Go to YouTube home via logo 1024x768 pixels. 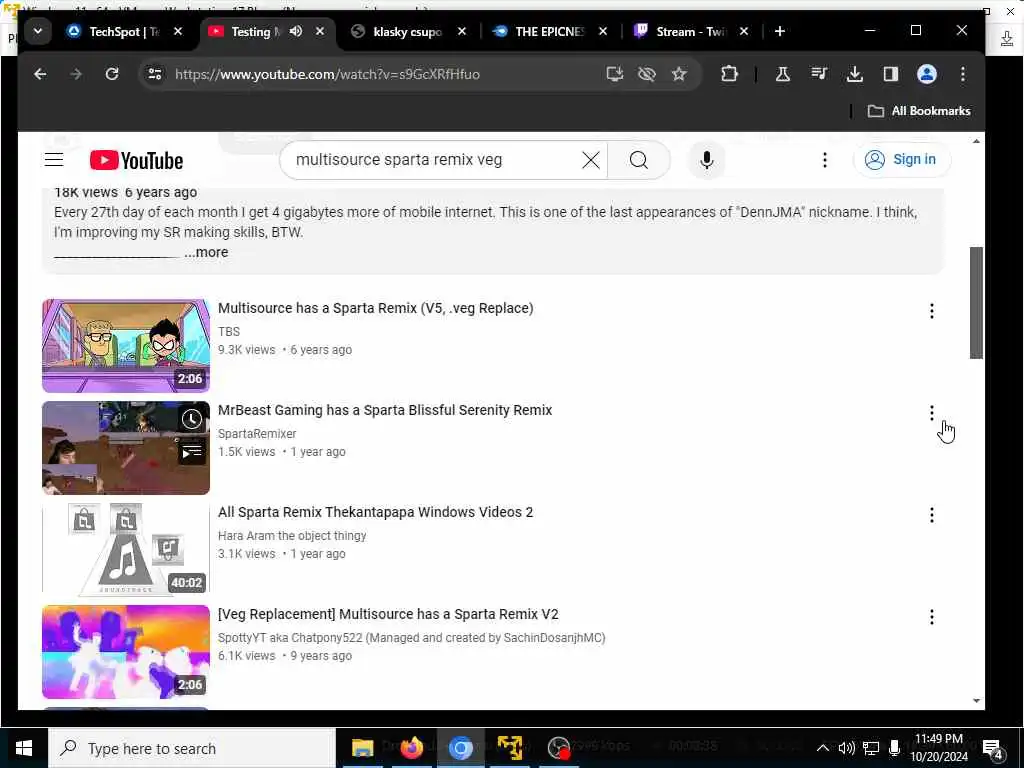(x=136, y=161)
